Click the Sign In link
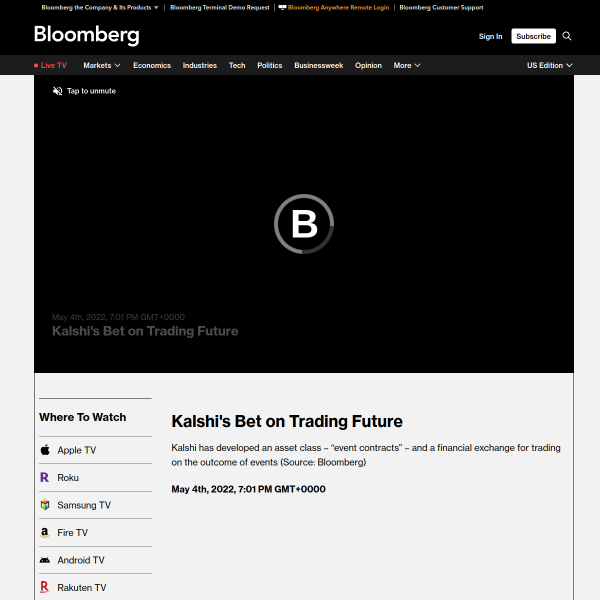 click(x=490, y=36)
